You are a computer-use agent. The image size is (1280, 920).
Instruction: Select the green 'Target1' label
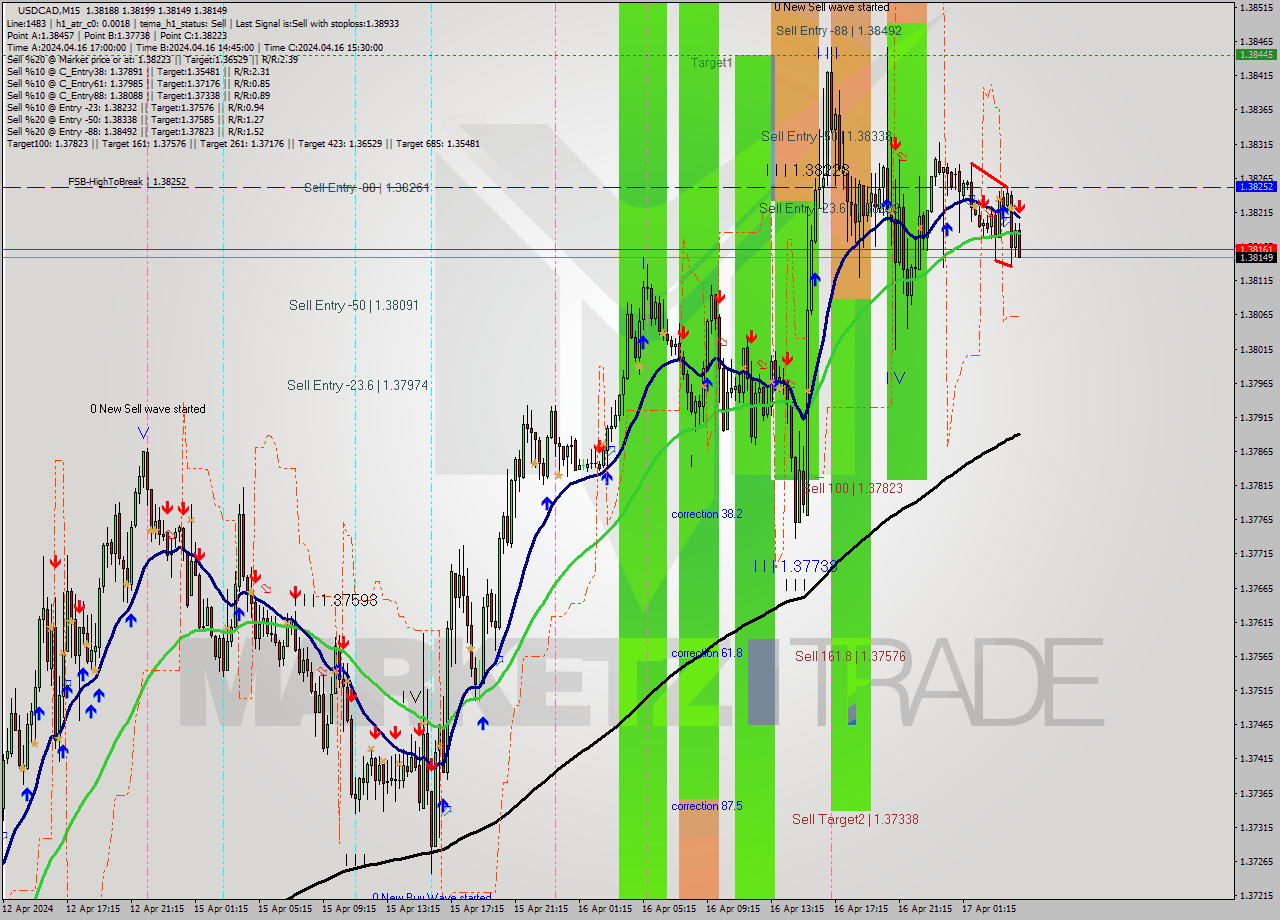point(711,62)
